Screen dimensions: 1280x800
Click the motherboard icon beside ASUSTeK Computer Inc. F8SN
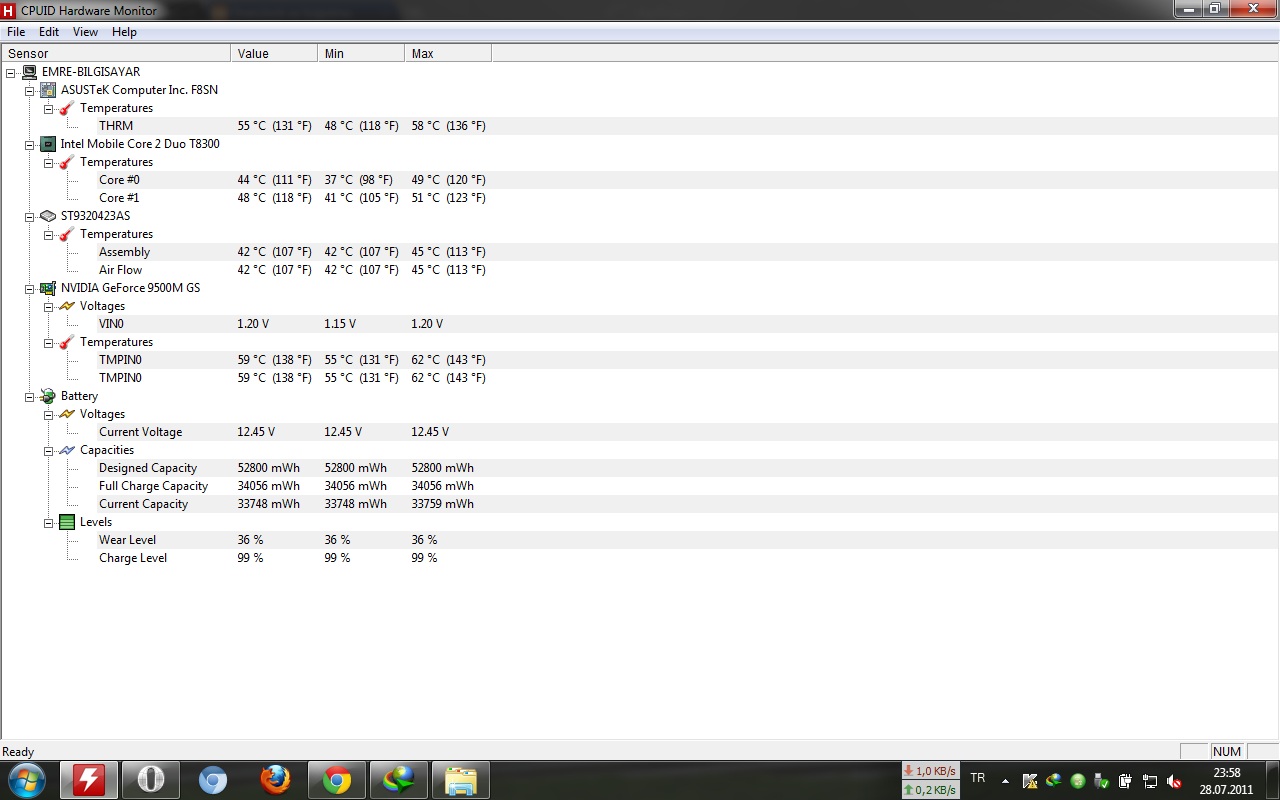(48, 90)
